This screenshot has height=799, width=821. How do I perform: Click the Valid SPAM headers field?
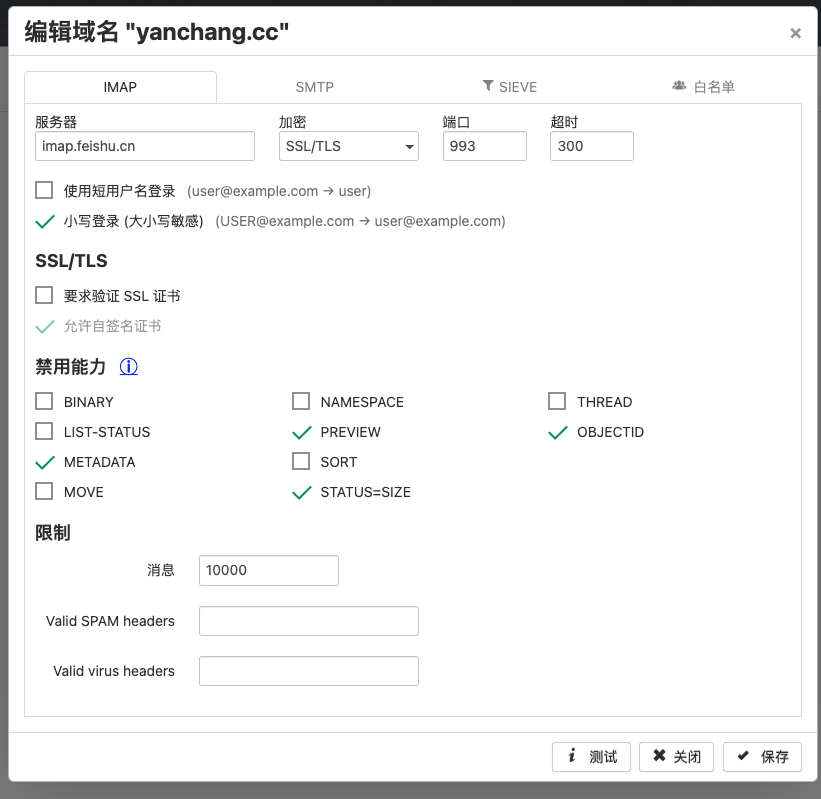point(308,621)
